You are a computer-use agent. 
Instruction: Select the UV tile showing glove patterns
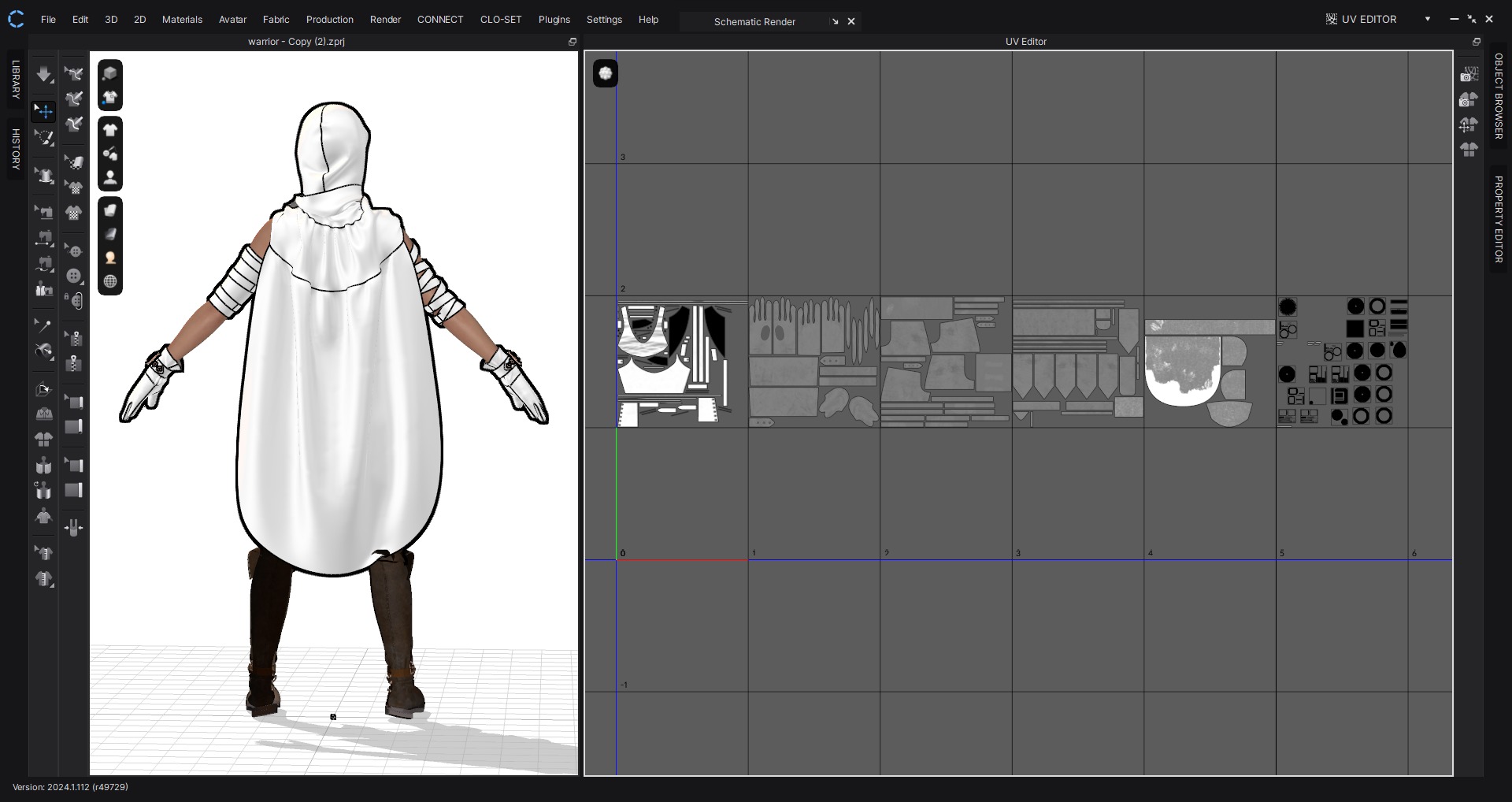coord(813,362)
